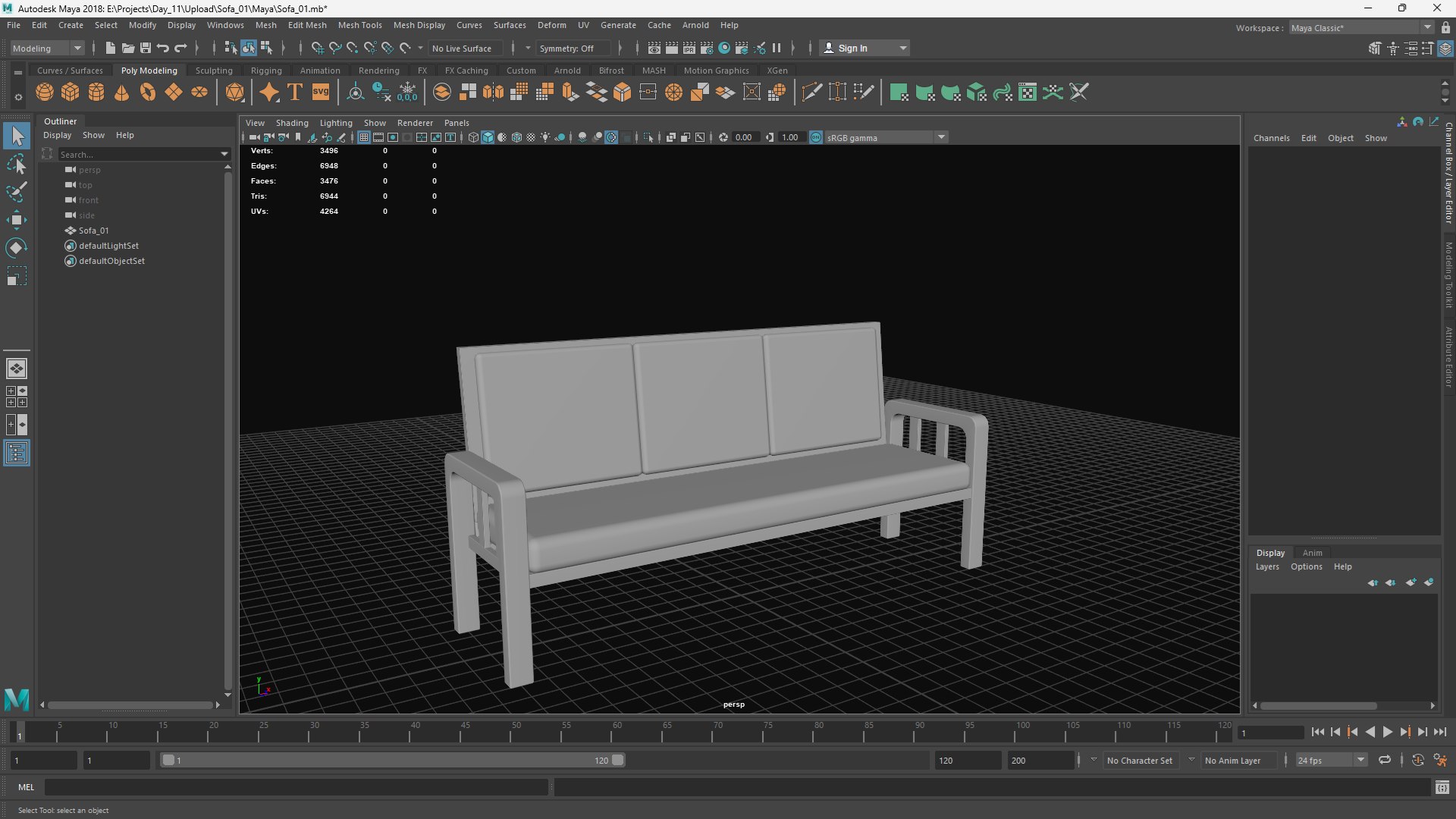Click the play forward button
This screenshot has height=819, width=1456.
(x=1388, y=732)
